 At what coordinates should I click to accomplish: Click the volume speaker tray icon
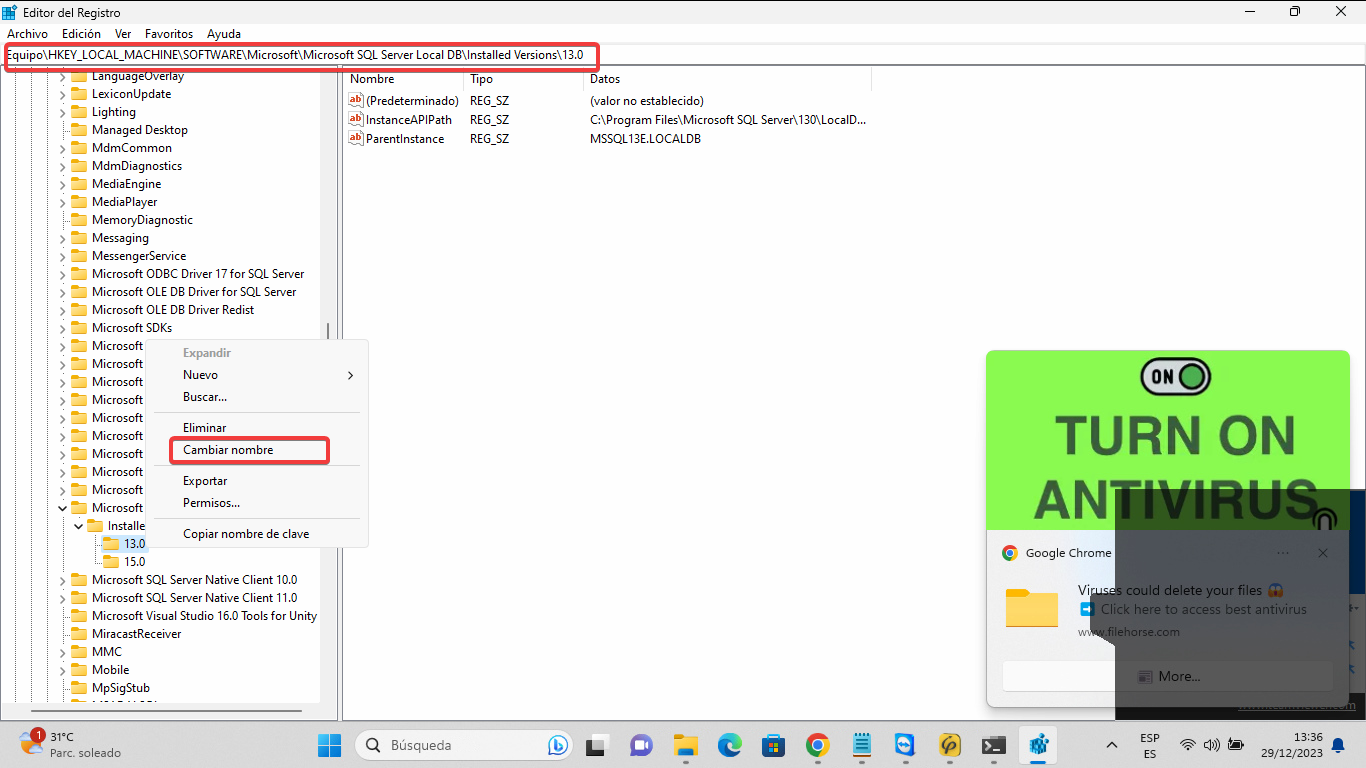(x=1212, y=745)
